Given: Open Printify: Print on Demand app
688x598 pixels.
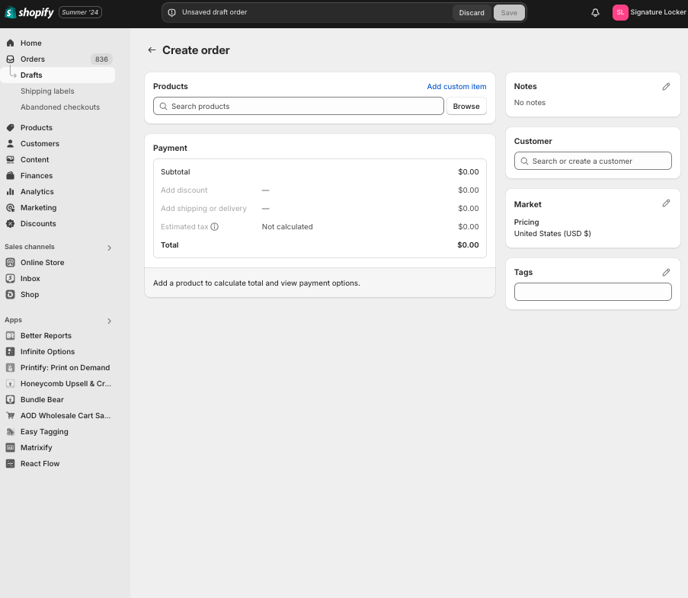Looking at the screenshot, I should point(64,368).
